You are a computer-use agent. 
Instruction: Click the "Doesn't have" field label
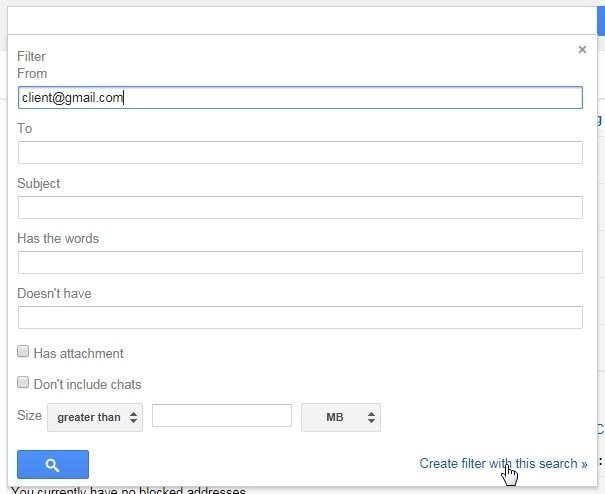pos(54,293)
